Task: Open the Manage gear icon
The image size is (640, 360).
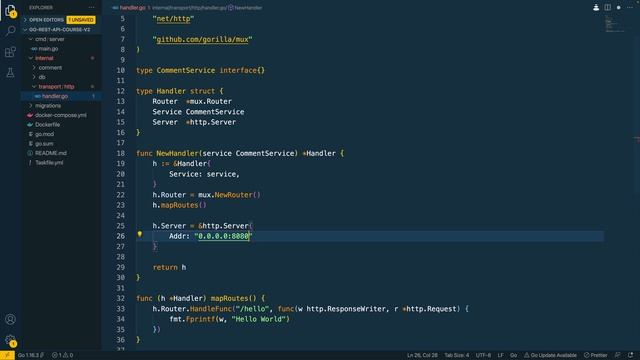Action: 10,340
